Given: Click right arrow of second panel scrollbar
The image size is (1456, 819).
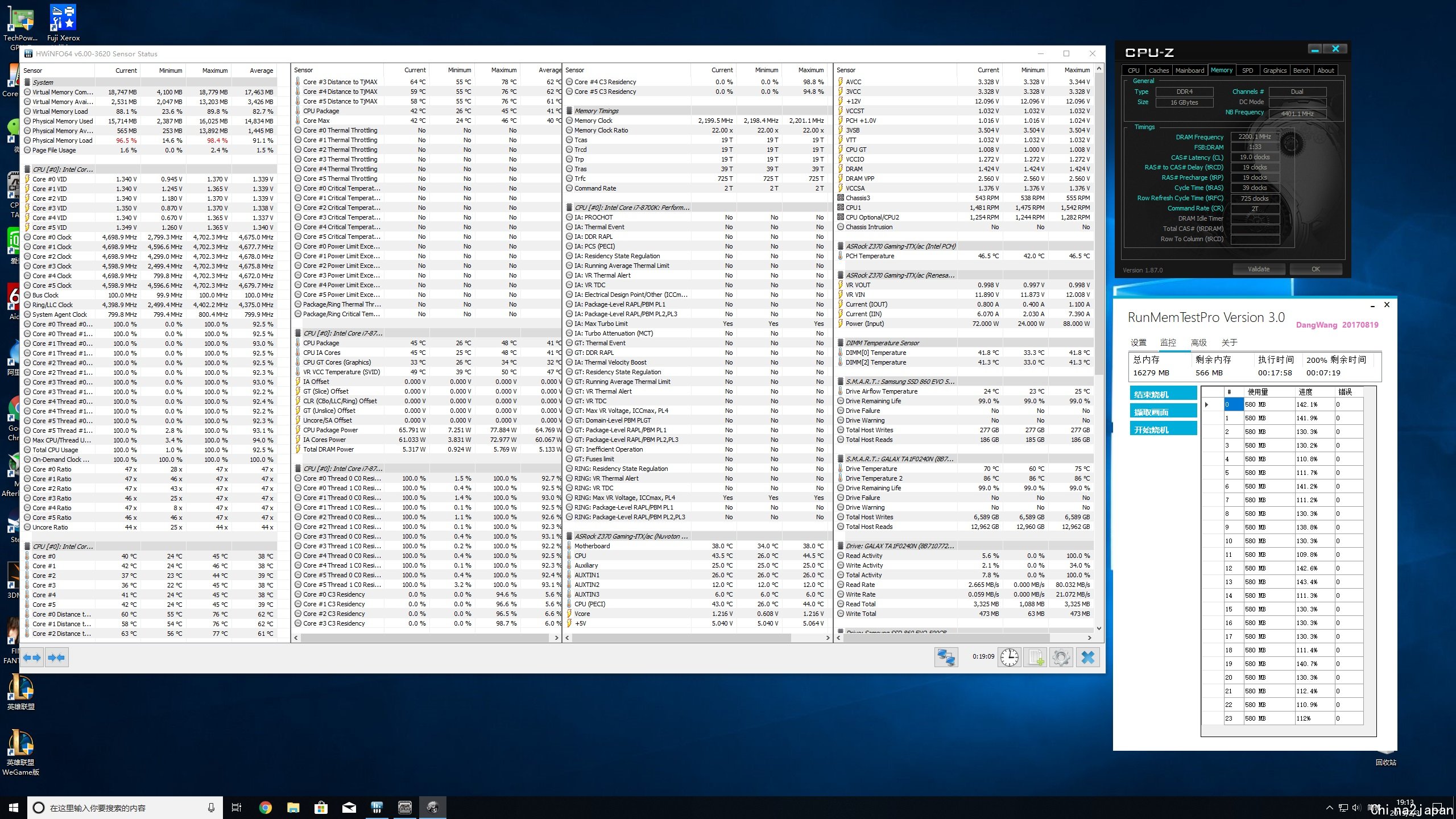Looking at the screenshot, I should (556, 638).
